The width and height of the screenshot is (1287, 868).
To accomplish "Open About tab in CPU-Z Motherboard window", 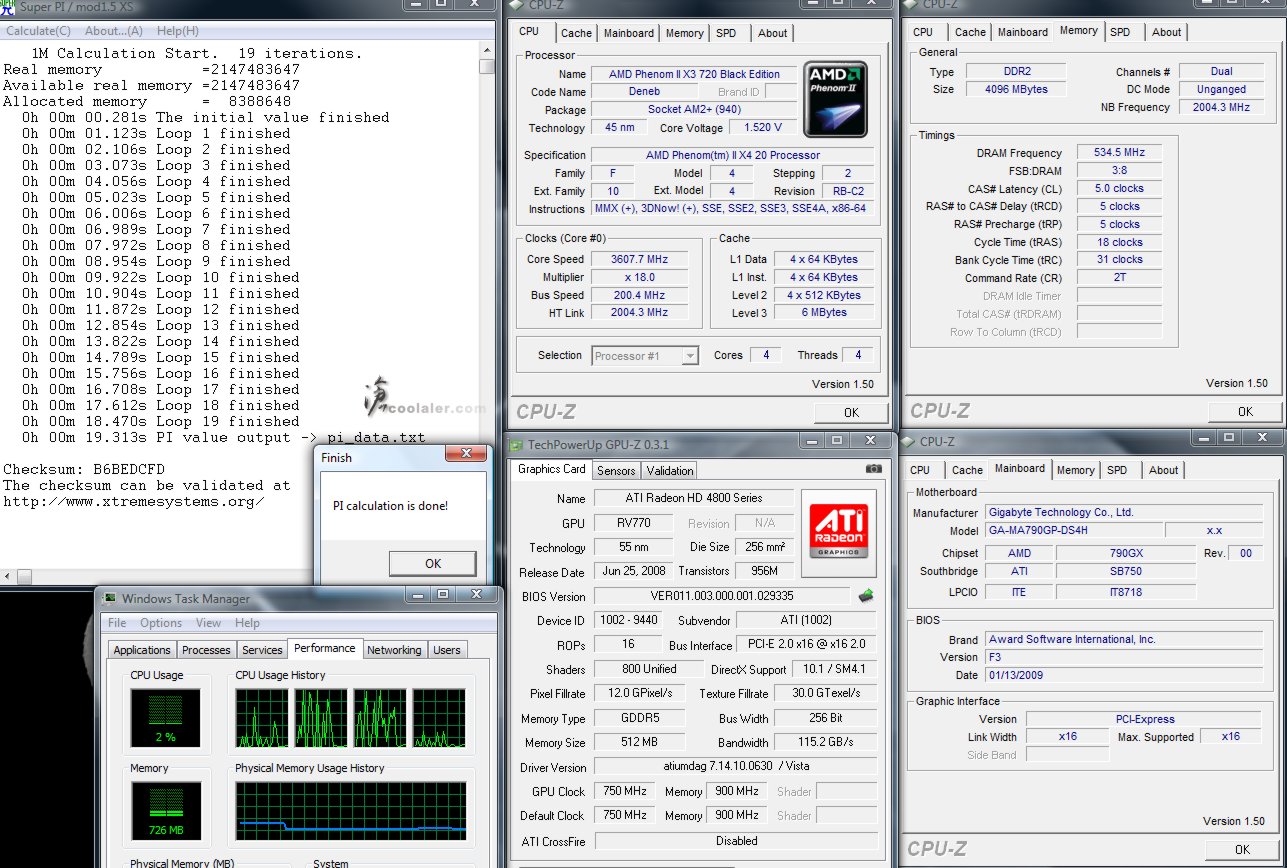I will click(1163, 470).
